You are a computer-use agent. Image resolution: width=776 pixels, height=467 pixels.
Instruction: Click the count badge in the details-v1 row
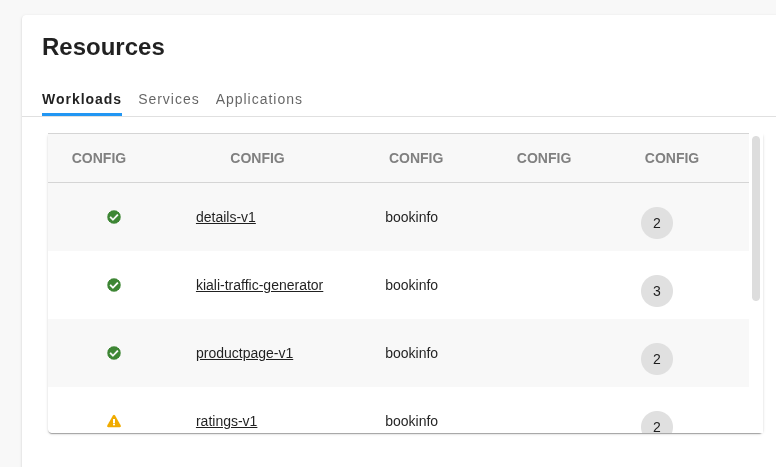pos(657,223)
